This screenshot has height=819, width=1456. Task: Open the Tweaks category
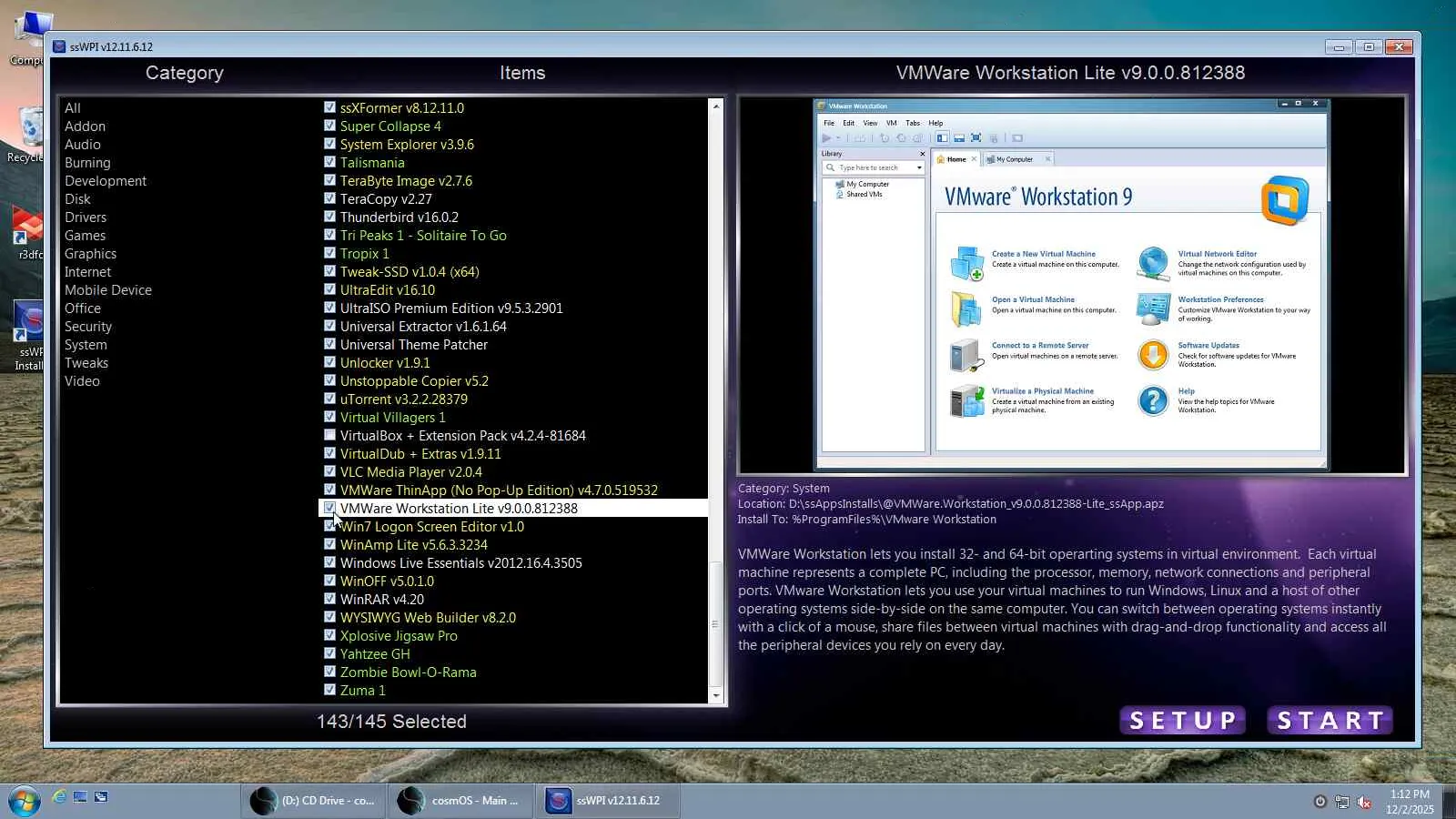86,363
